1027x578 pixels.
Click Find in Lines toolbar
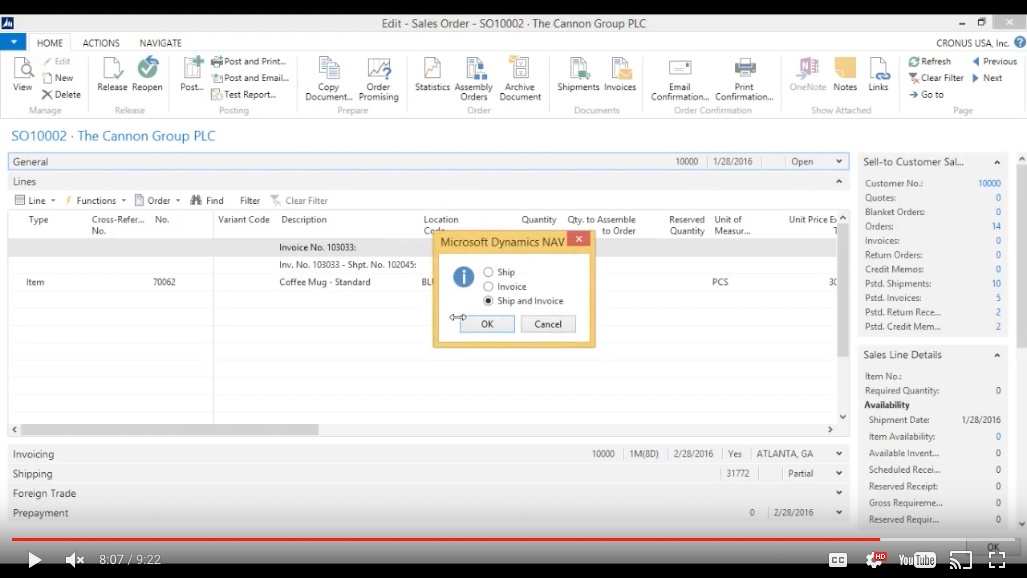tap(207, 201)
